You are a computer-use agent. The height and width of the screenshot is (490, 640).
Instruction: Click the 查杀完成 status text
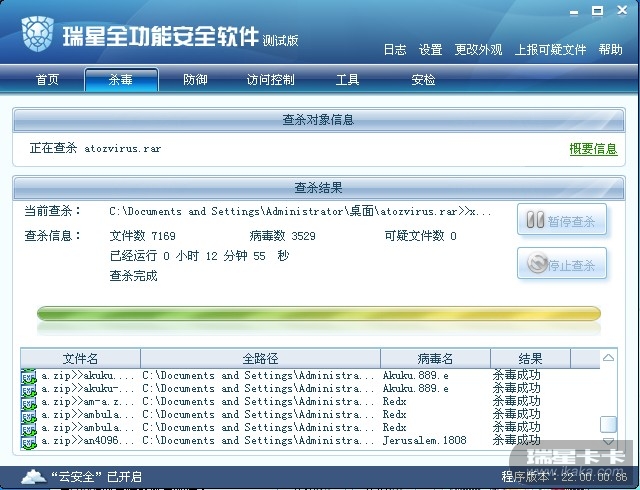coord(133,276)
